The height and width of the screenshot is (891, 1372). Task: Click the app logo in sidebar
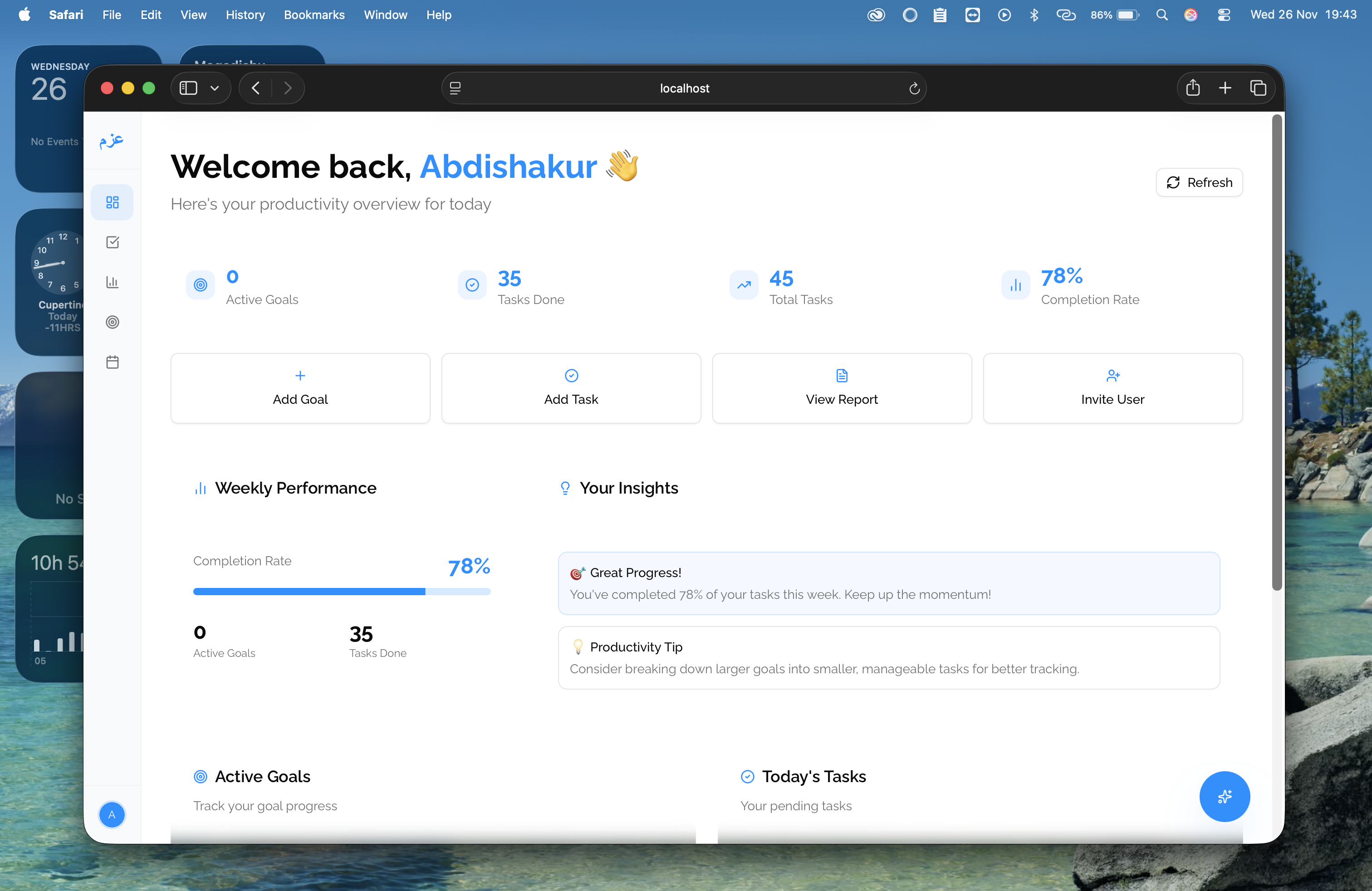111,141
